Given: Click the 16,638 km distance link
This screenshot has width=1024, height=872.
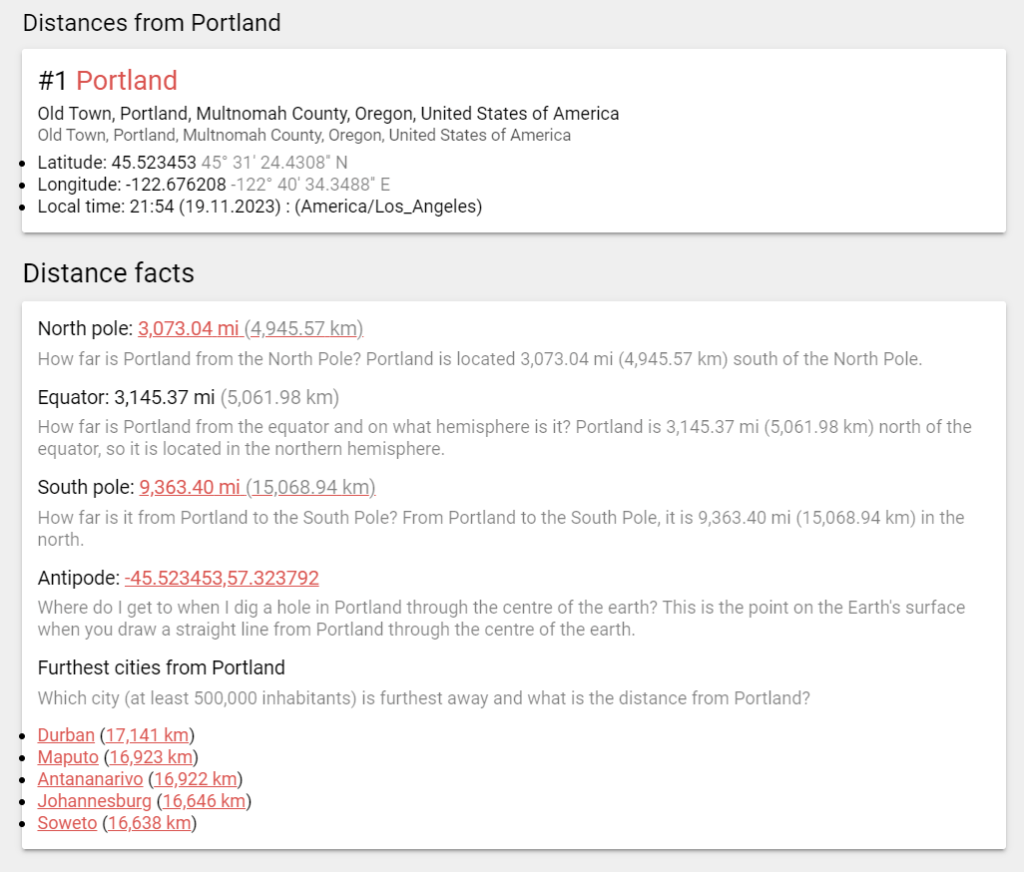Looking at the screenshot, I should coord(149,823).
